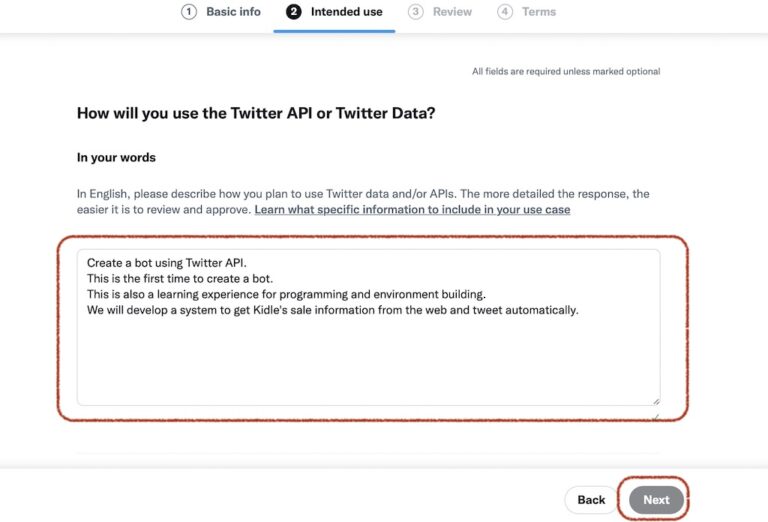The height and width of the screenshot is (522, 768).
Task: Click the line mentioning Kidle's sale information
Action: pos(332,310)
